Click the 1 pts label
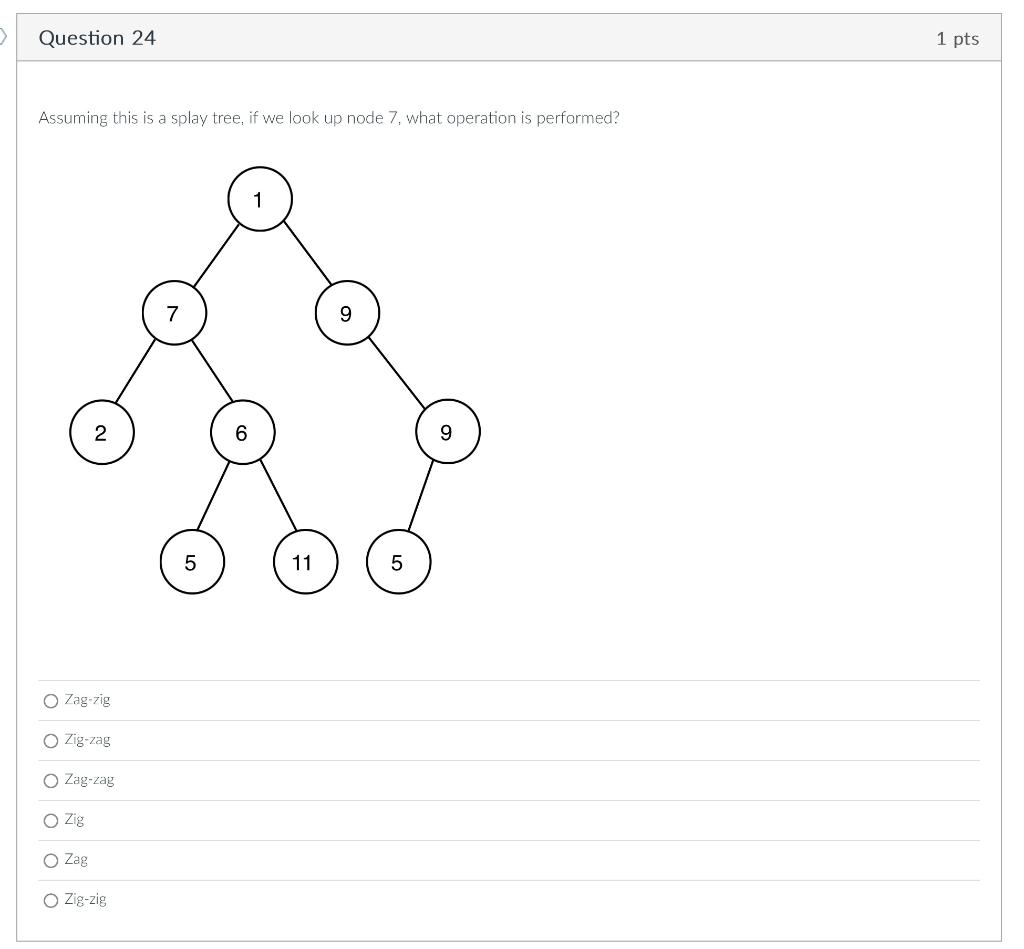The height and width of the screenshot is (949, 1024). [x=957, y=38]
